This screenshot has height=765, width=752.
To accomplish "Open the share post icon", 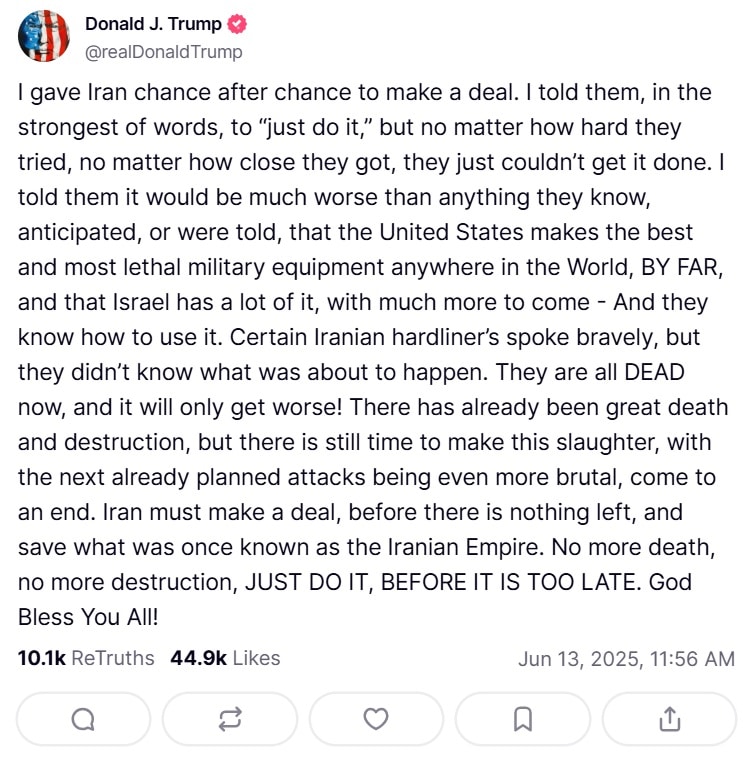I will click(669, 719).
